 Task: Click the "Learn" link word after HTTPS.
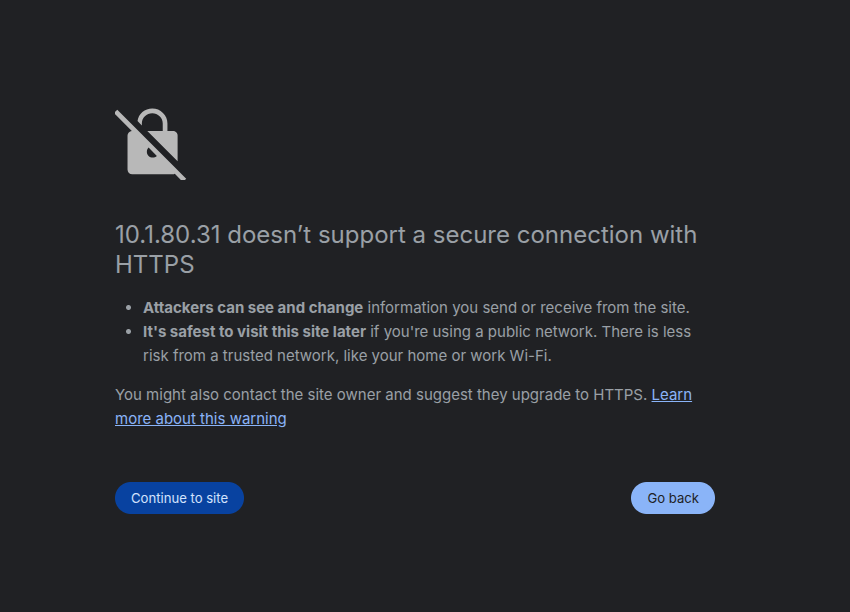(x=672, y=395)
